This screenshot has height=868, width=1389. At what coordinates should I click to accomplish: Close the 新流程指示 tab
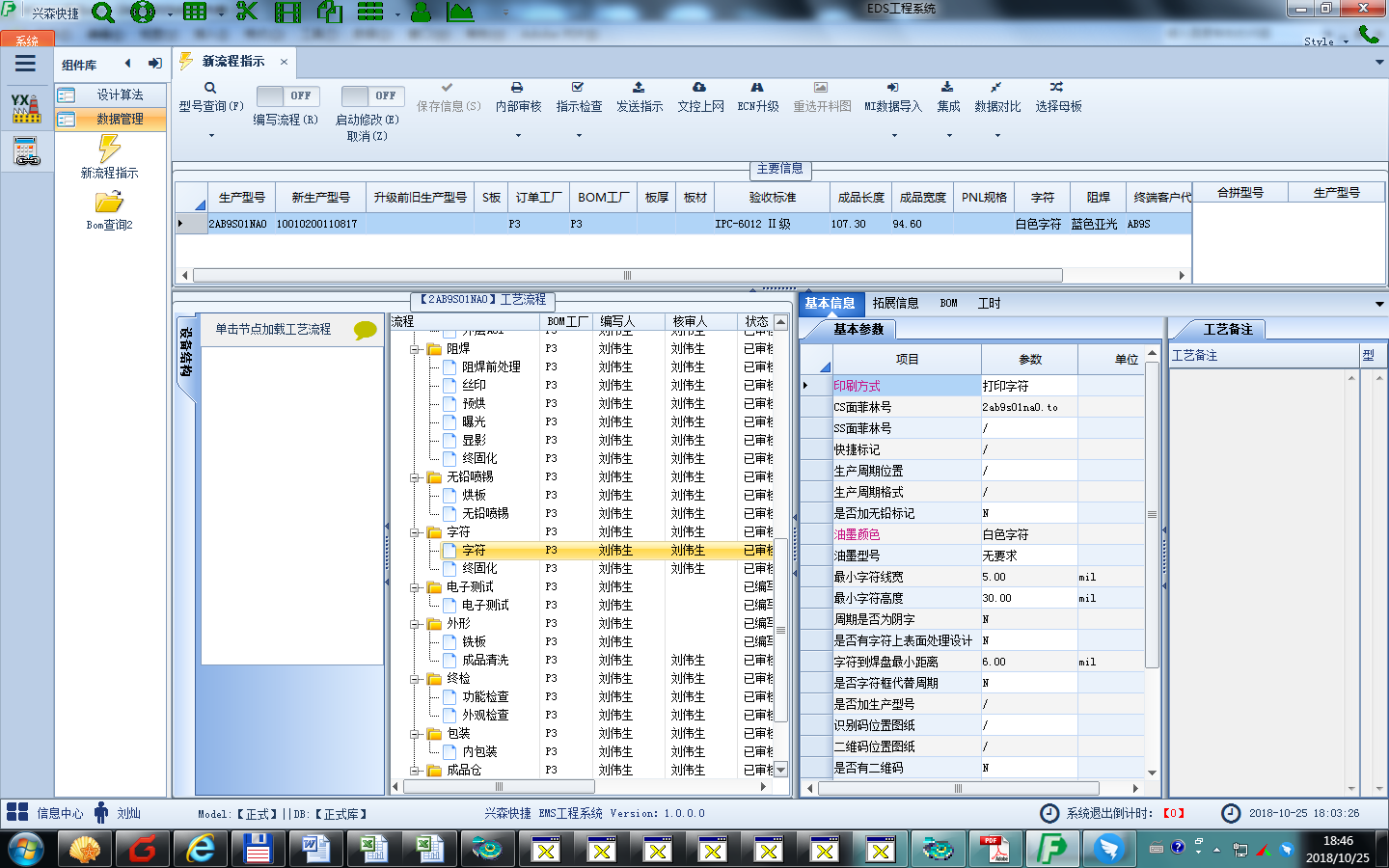click(x=284, y=62)
